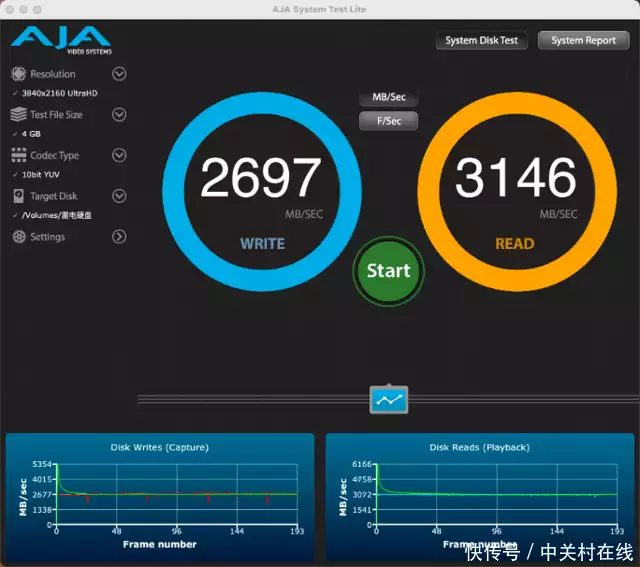Open the Settings arrow expander

pos(119,237)
